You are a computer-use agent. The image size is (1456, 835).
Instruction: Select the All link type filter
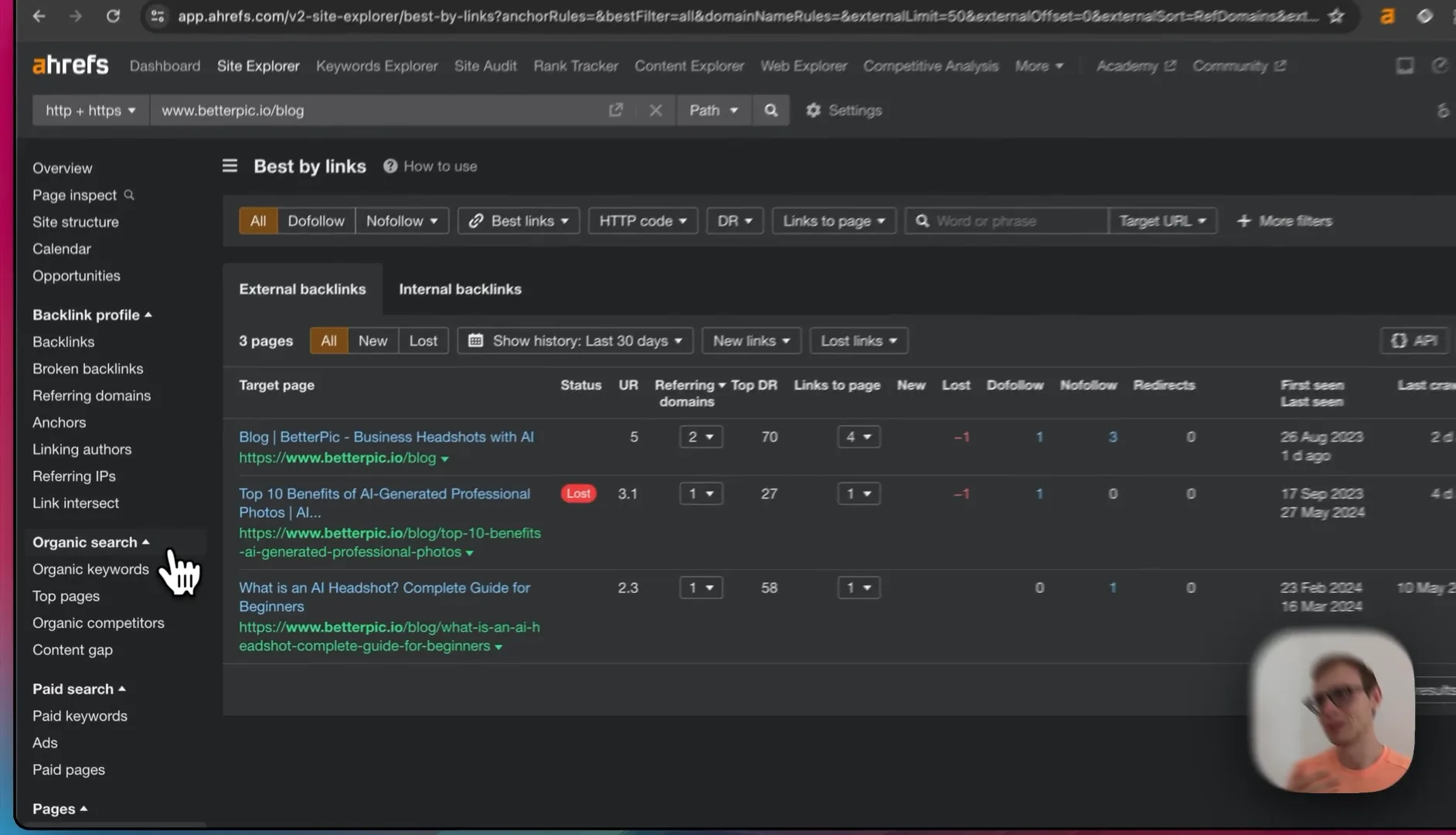(x=258, y=220)
